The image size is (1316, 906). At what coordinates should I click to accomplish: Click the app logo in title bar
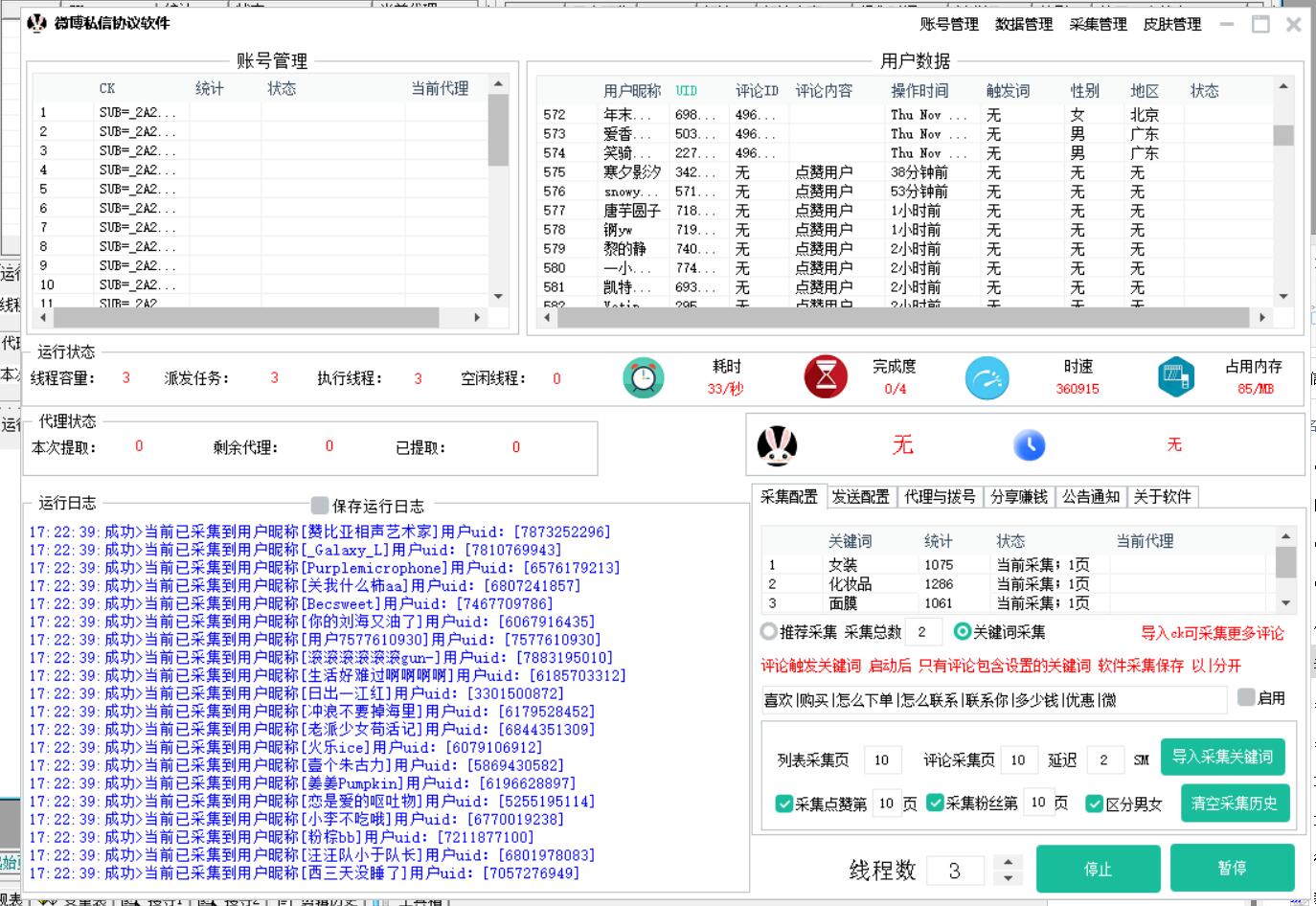tap(37, 23)
